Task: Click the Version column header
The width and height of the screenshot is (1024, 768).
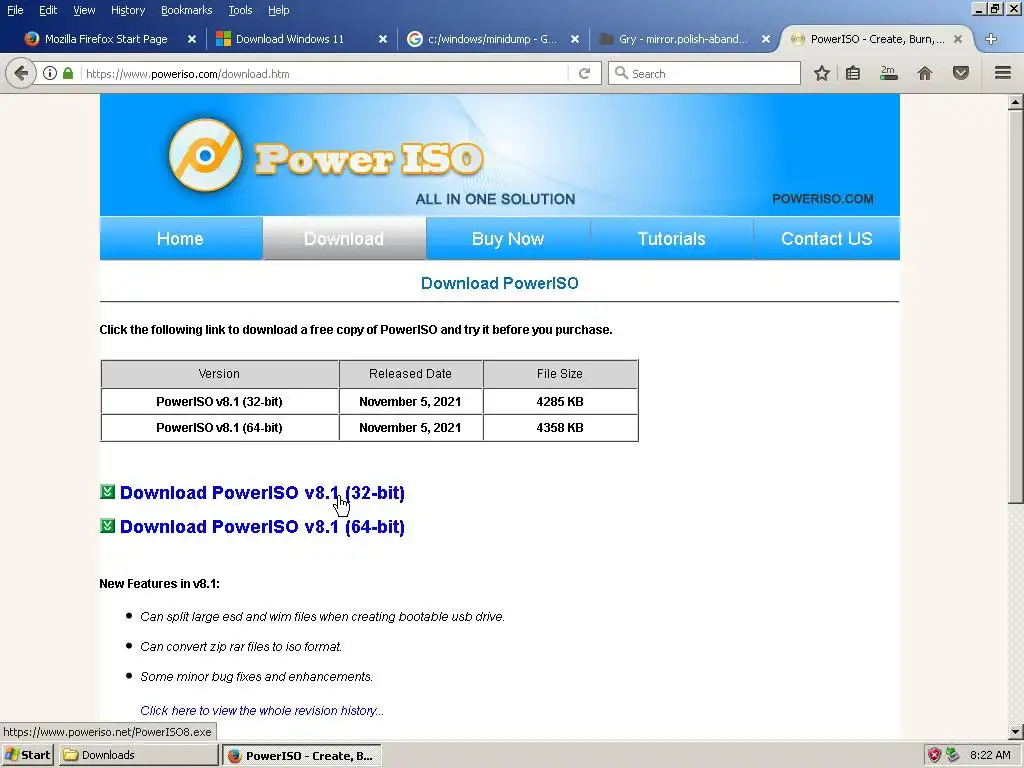Action: (x=219, y=374)
